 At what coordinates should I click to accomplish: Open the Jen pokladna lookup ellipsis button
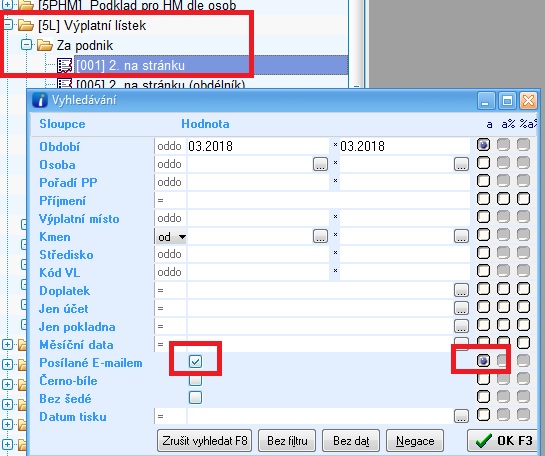461,326
